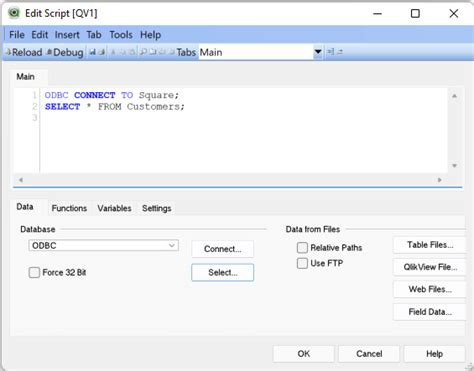Open the Tab menu
This screenshot has width=474, height=371.
coord(94,35)
